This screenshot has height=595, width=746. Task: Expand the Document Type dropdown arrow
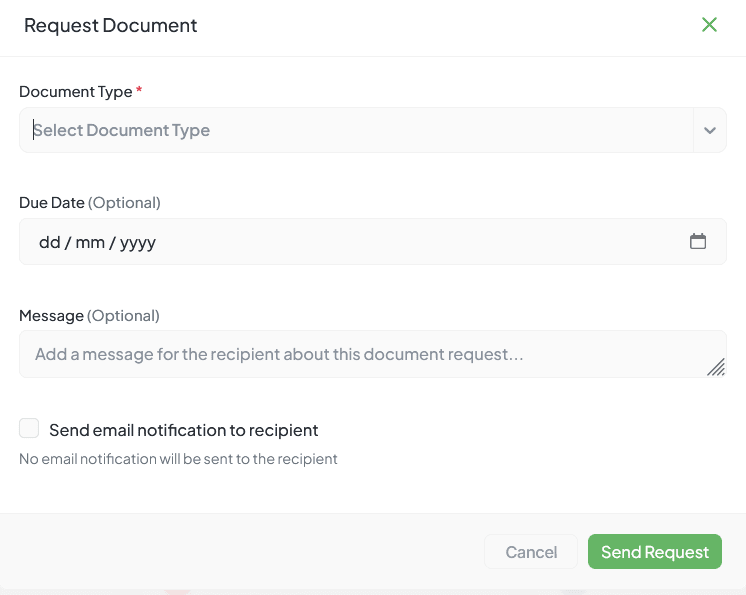coord(710,130)
